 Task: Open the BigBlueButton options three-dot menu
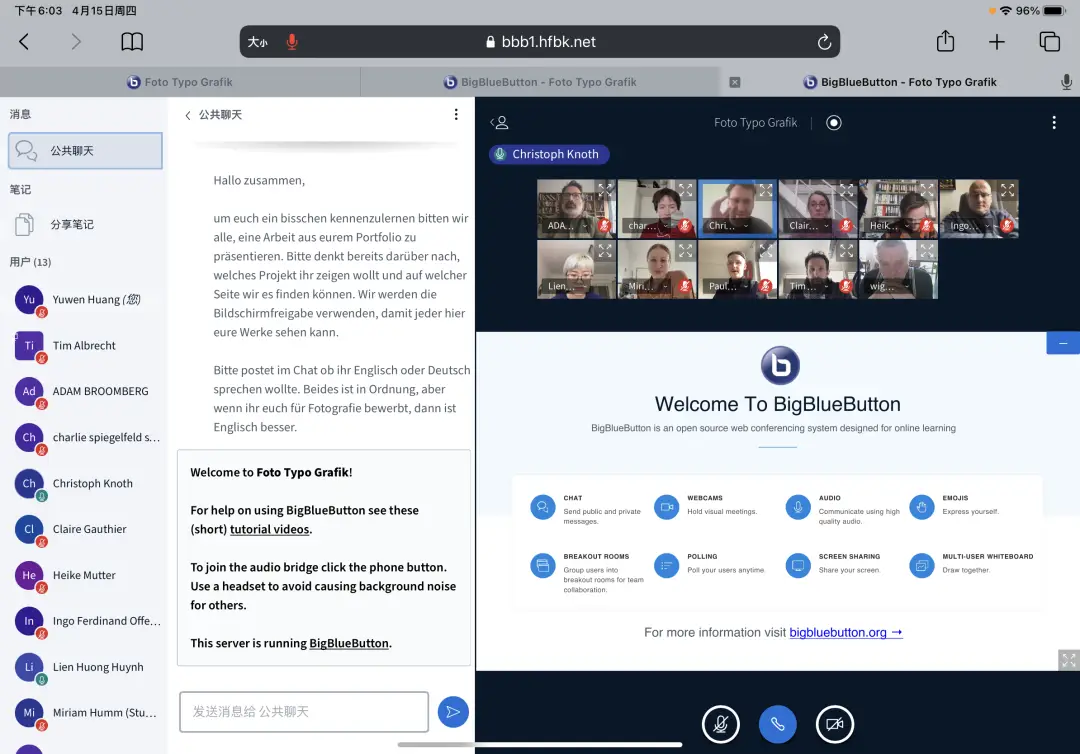[1053, 123]
